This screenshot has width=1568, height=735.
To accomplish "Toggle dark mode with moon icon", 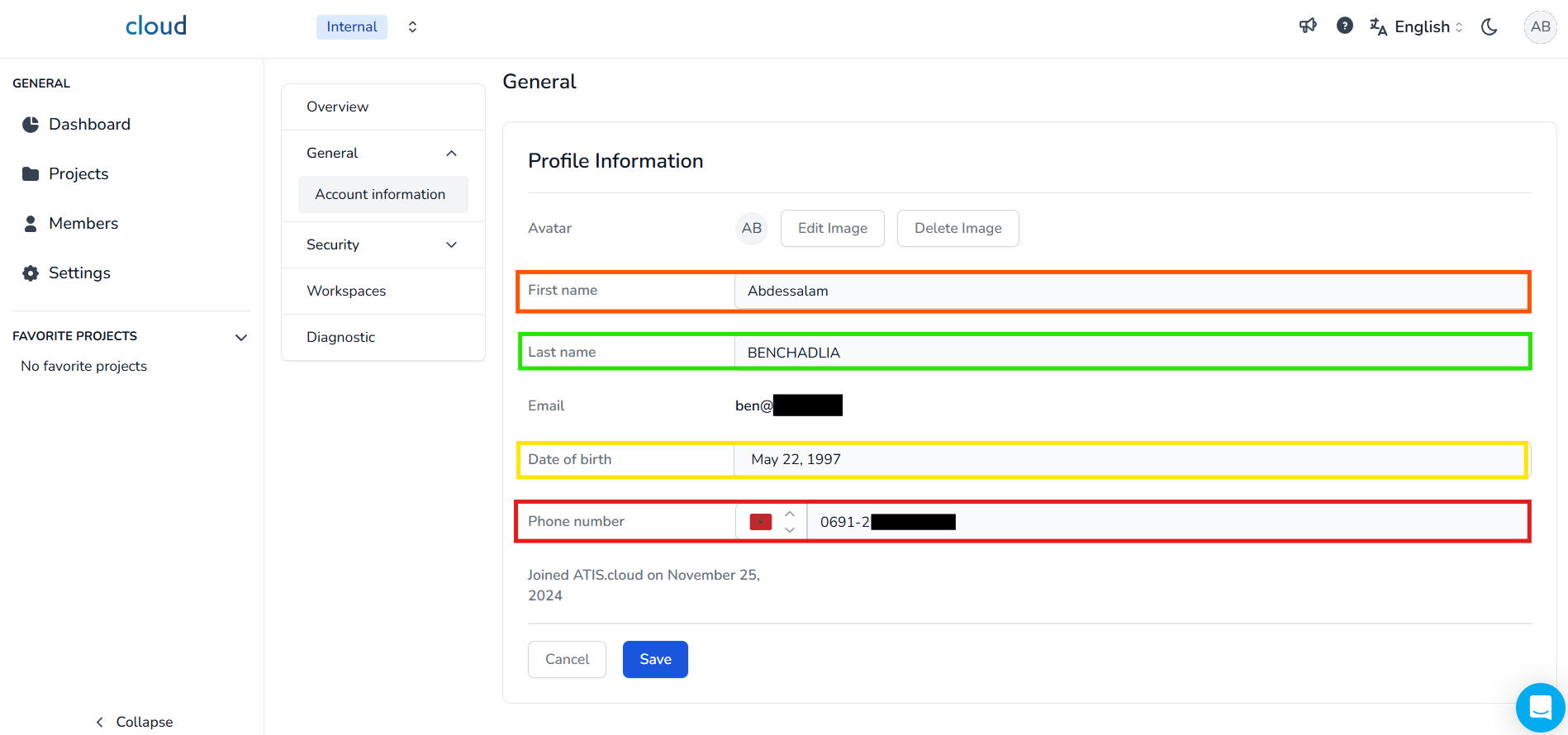I will coord(1490,26).
